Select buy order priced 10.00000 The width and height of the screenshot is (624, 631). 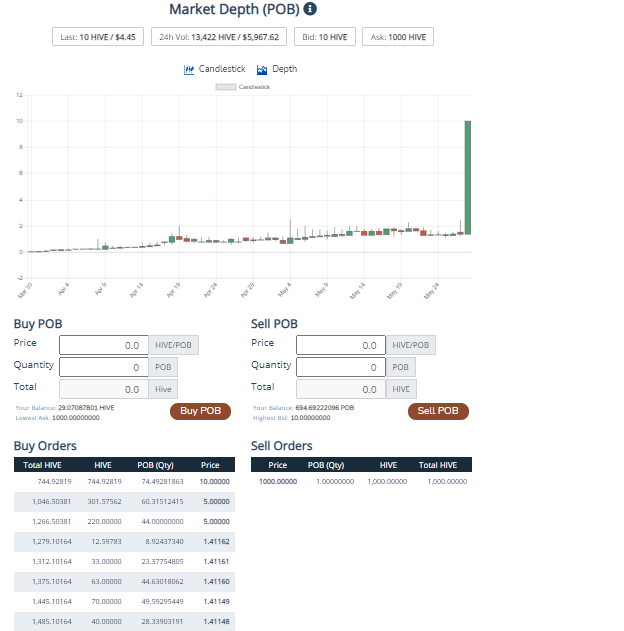124,482
